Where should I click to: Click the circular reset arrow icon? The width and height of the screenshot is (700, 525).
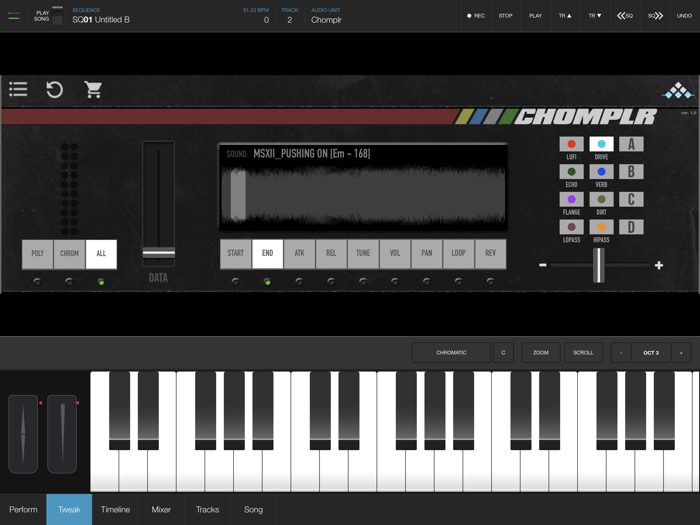(x=54, y=89)
